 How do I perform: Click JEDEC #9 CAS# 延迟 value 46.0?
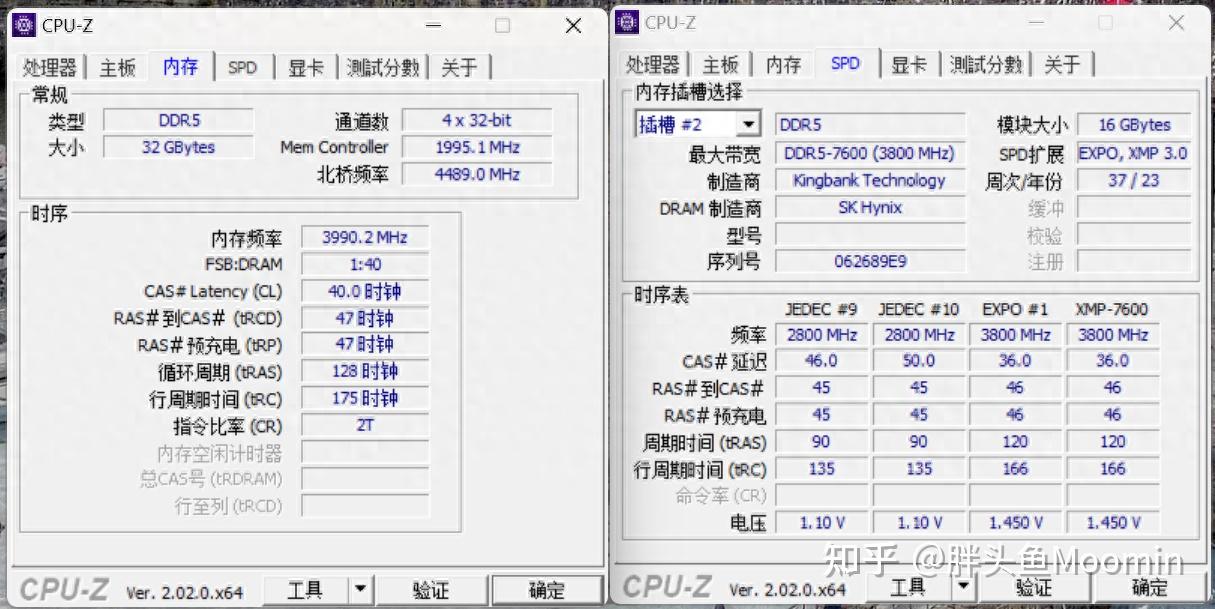(x=821, y=361)
